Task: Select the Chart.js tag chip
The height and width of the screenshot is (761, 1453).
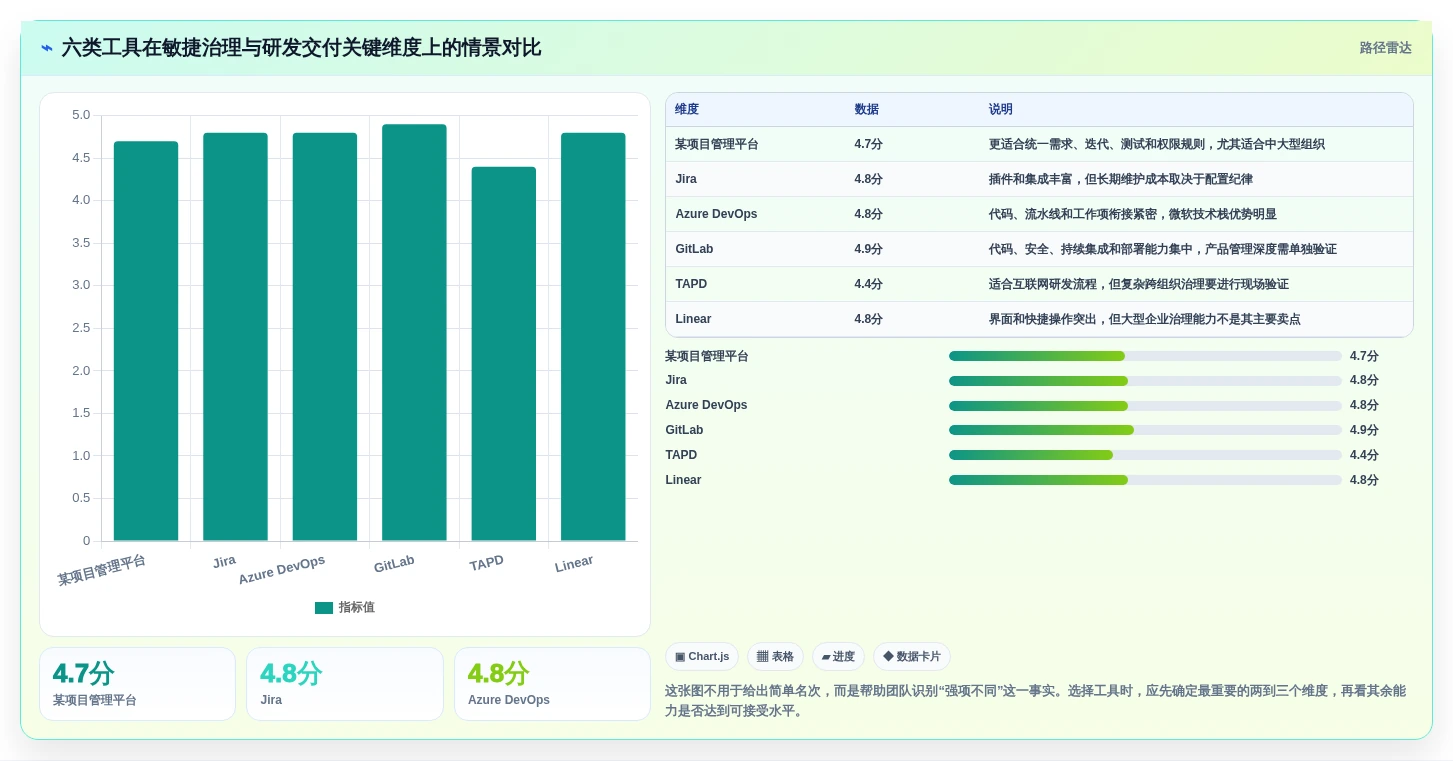Action: (702, 657)
